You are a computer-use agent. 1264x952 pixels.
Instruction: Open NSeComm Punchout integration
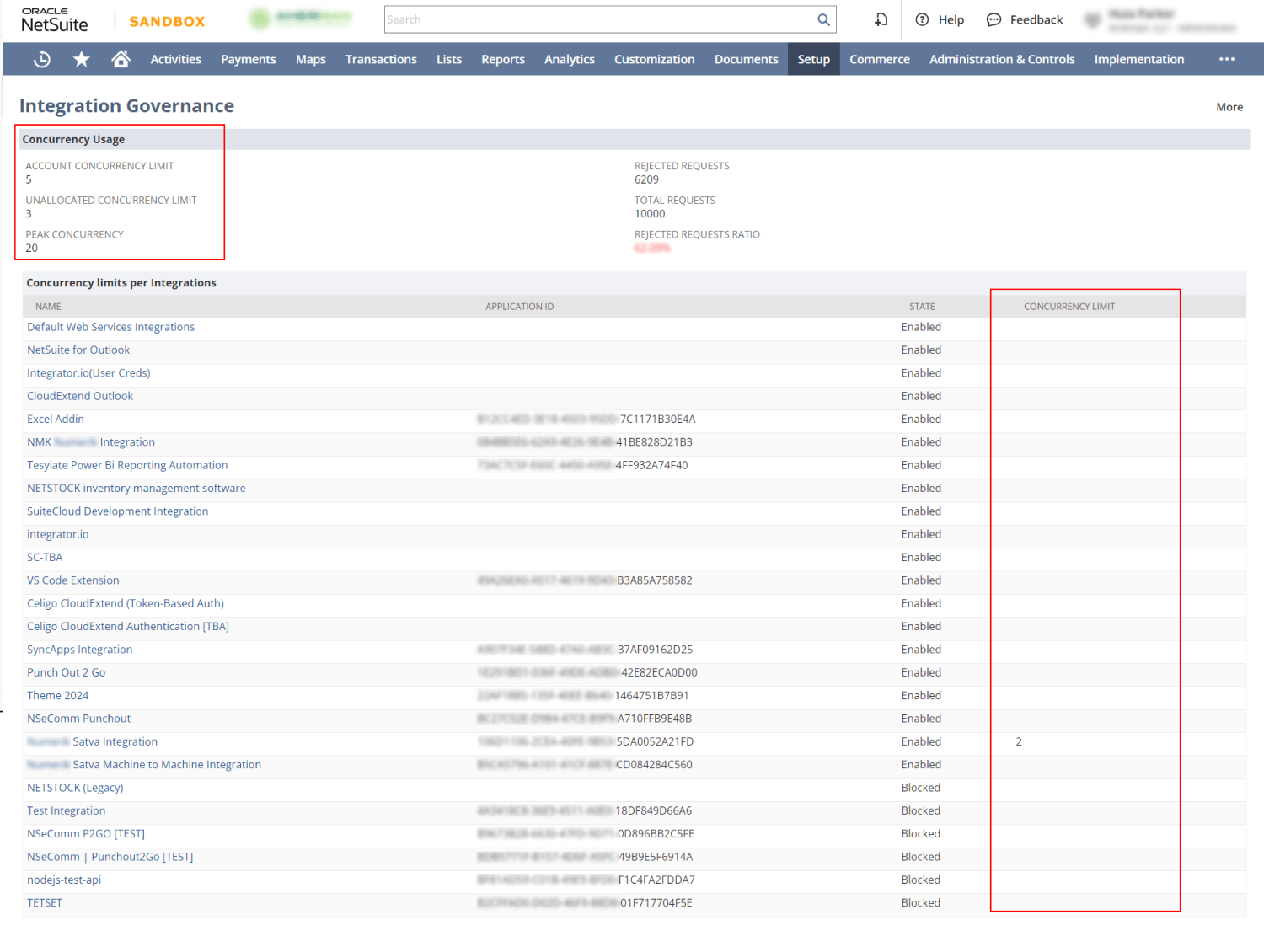coord(78,719)
